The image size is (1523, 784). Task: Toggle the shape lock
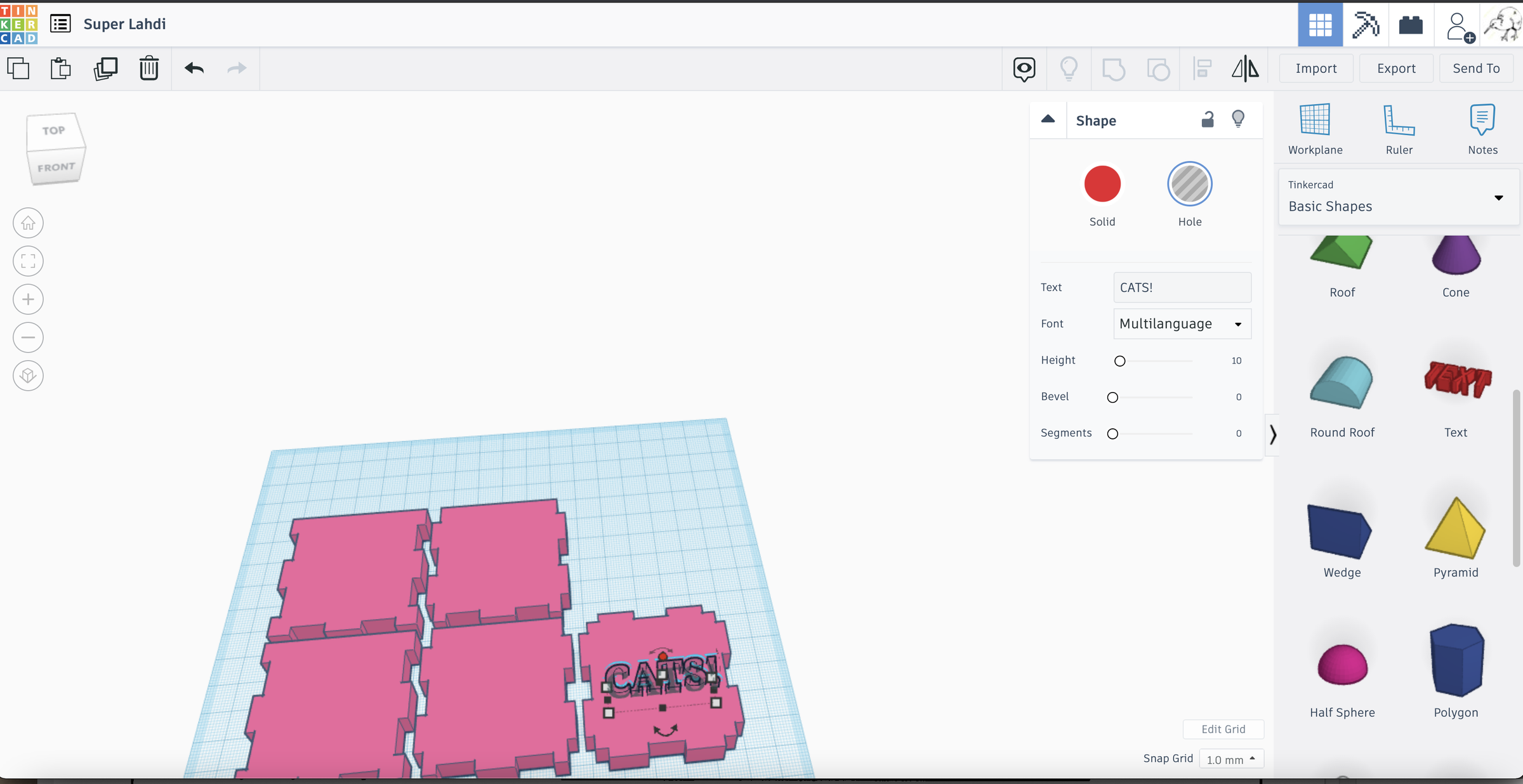tap(1208, 120)
